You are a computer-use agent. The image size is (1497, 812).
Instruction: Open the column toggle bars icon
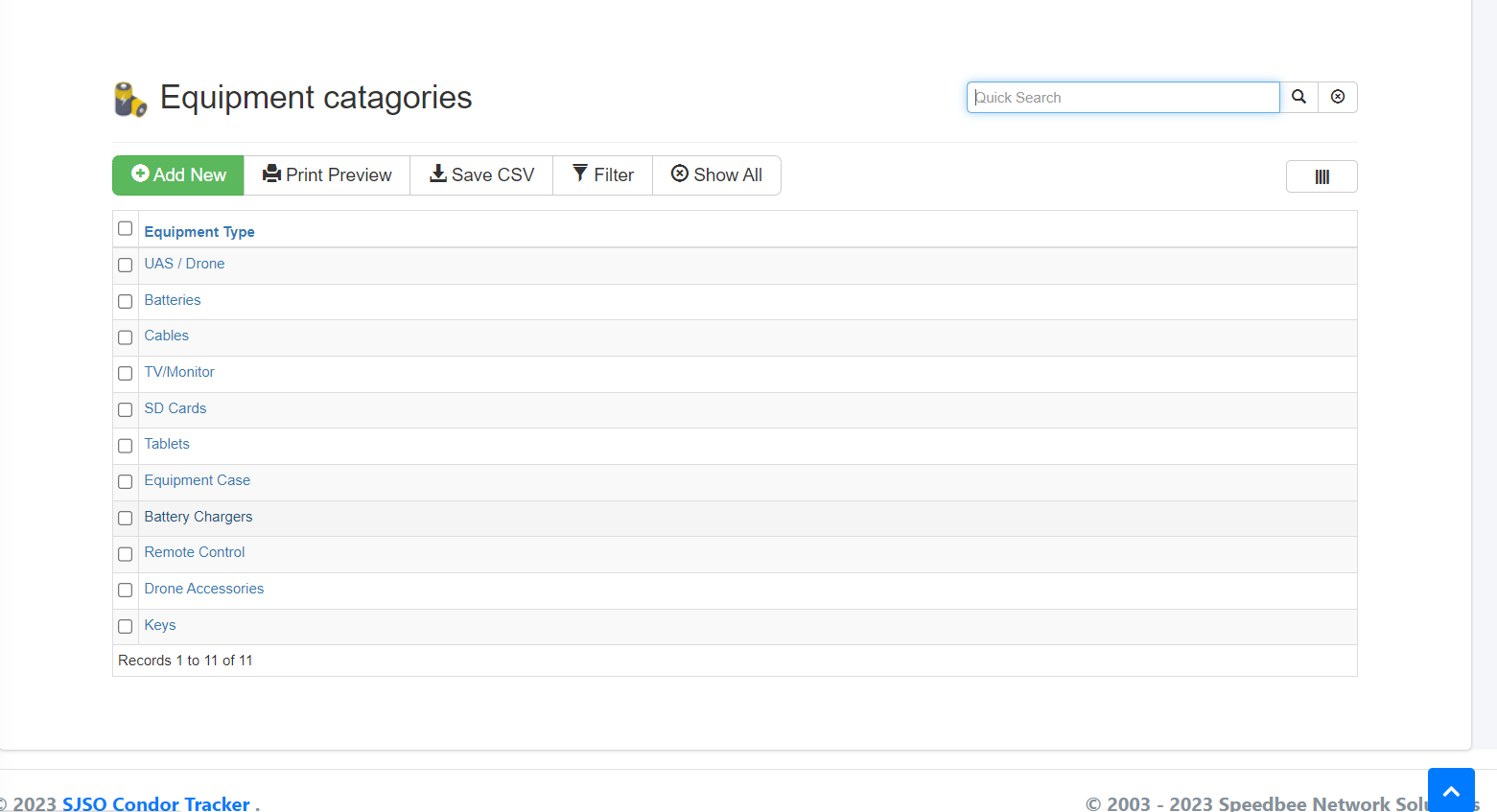tap(1322, 176)
